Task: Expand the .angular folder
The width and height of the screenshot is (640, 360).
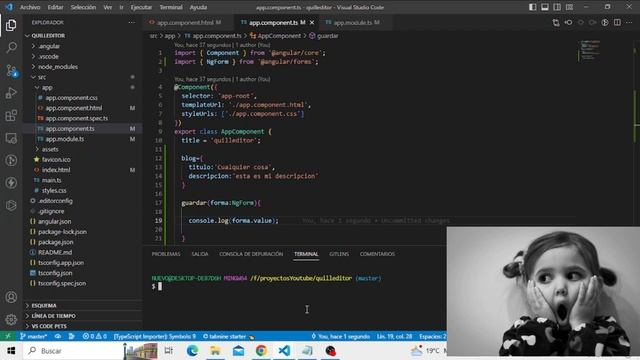Action: pyautogui.click(x=49, y=46)
